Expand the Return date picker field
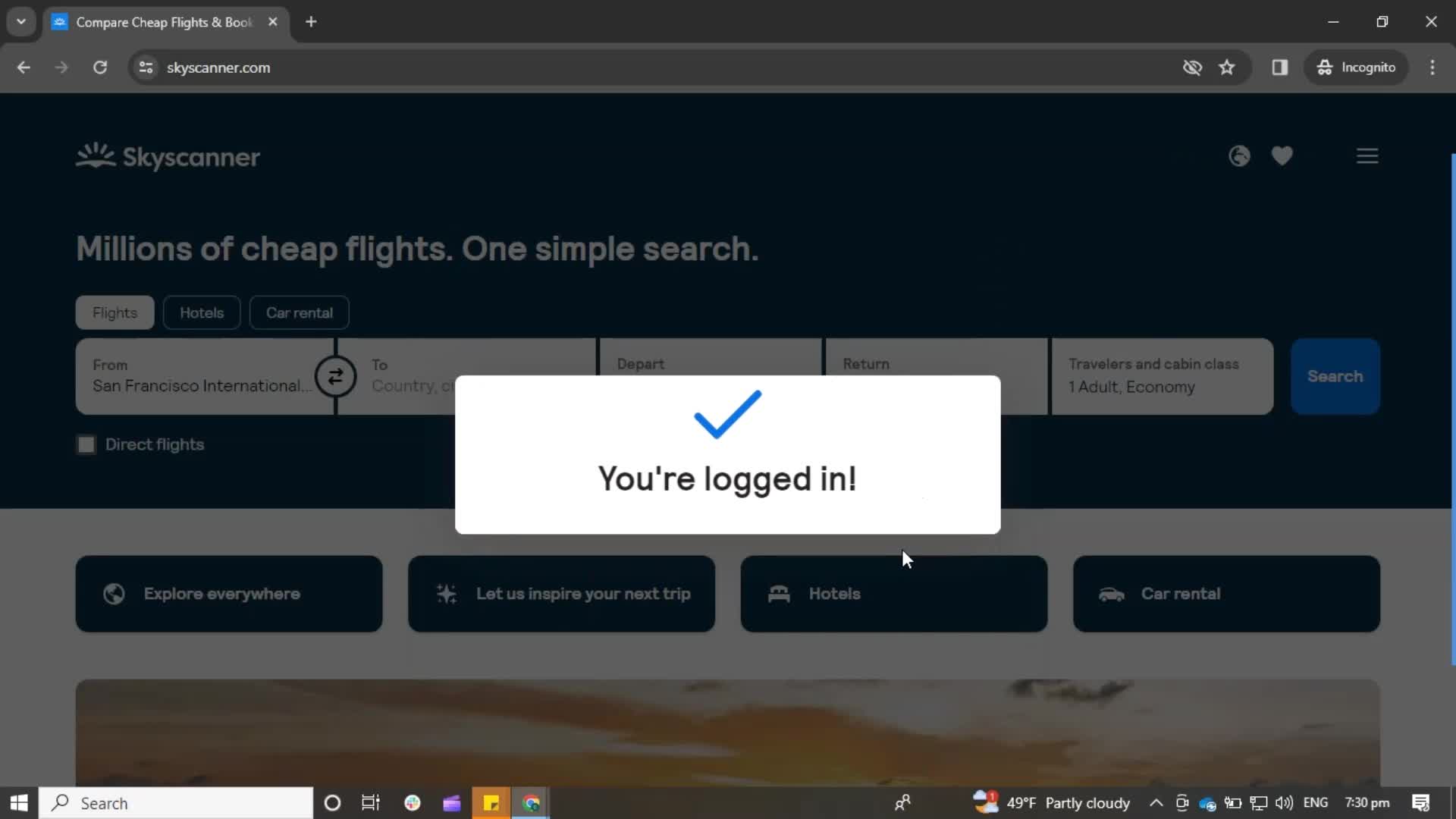This screenshot has width=1456, height=819. tap(937, 376)
